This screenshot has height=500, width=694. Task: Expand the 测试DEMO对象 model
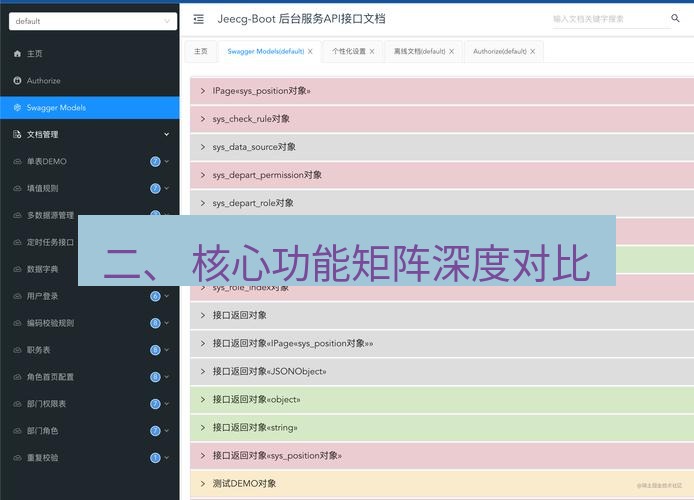(x=442, y=484)
